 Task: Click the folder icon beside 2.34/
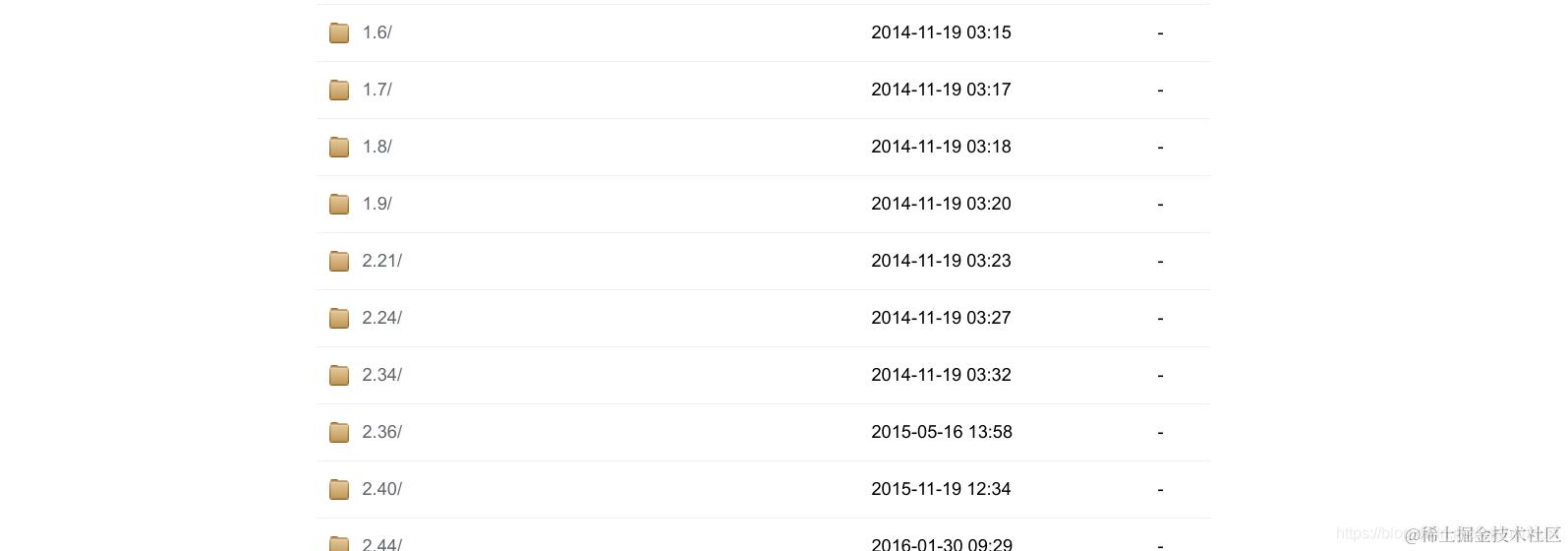(x=339, y=375)
